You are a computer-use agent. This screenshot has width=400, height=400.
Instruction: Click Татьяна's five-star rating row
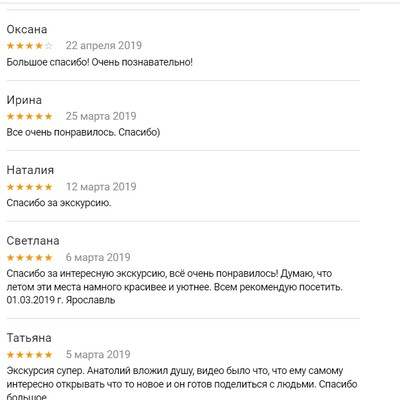[29, 355]
